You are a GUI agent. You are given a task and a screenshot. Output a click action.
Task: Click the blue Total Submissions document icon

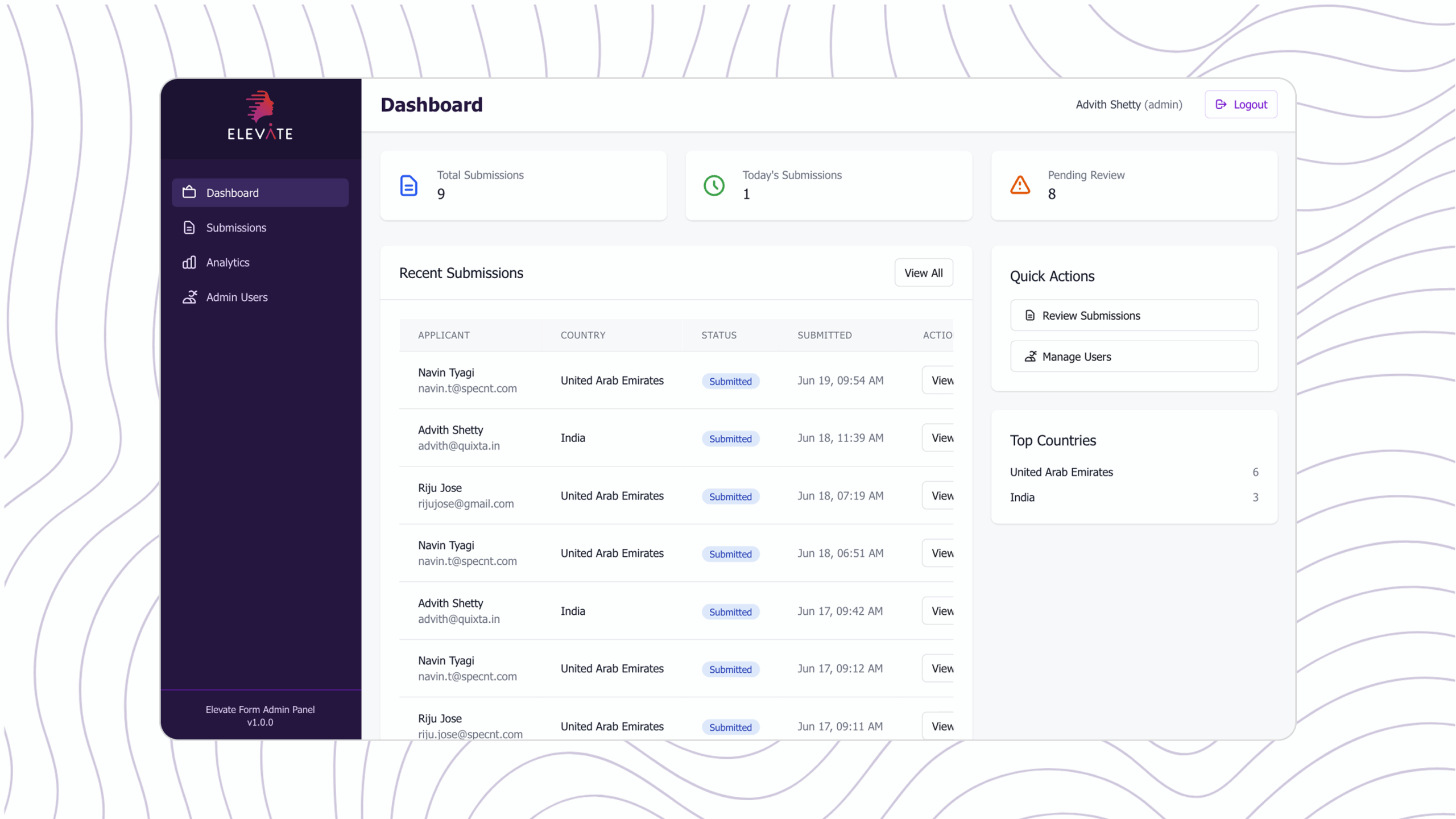pos(408,185)
